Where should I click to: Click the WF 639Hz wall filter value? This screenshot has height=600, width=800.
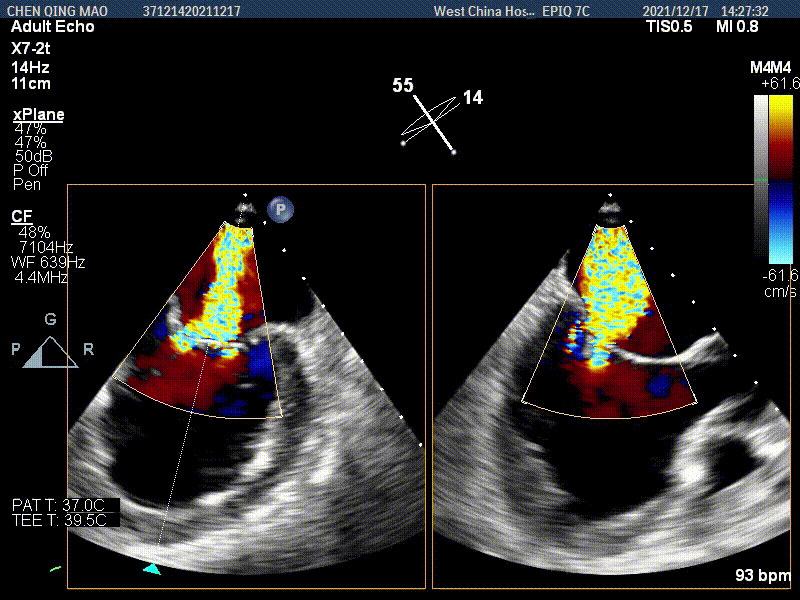[48, 262]
